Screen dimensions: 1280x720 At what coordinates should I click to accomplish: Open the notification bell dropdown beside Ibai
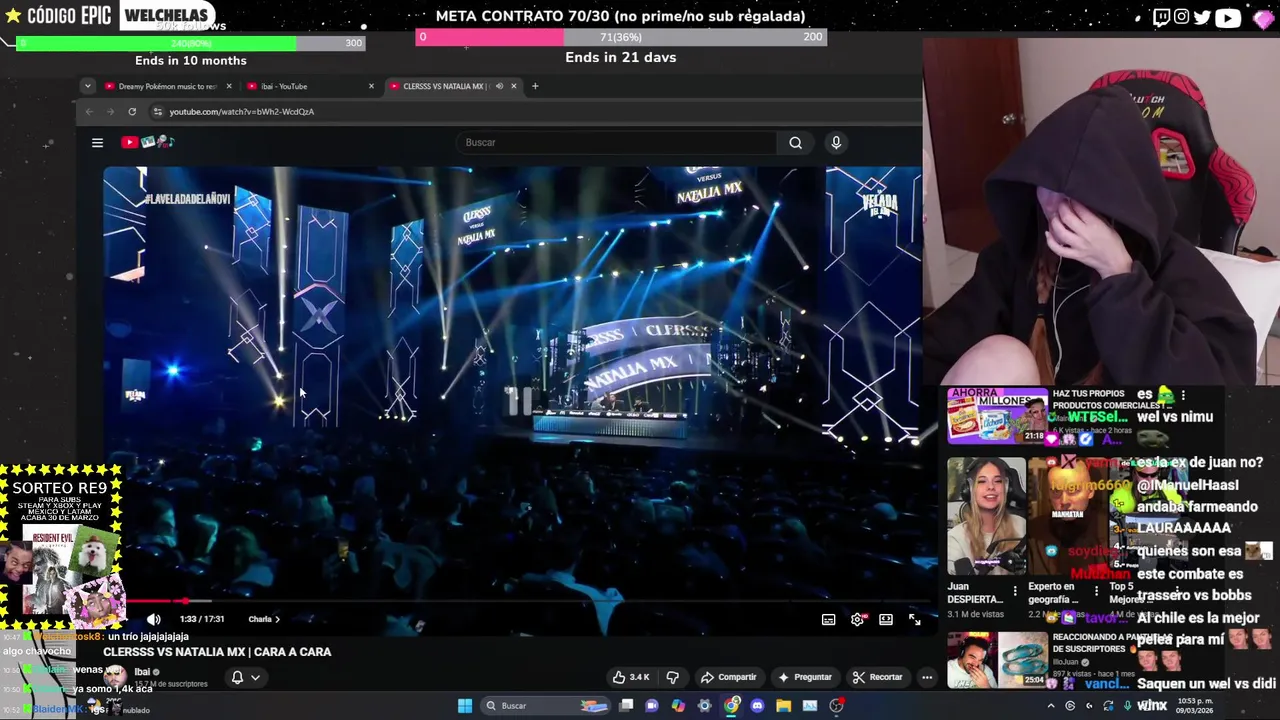click(x=245, y=677)
